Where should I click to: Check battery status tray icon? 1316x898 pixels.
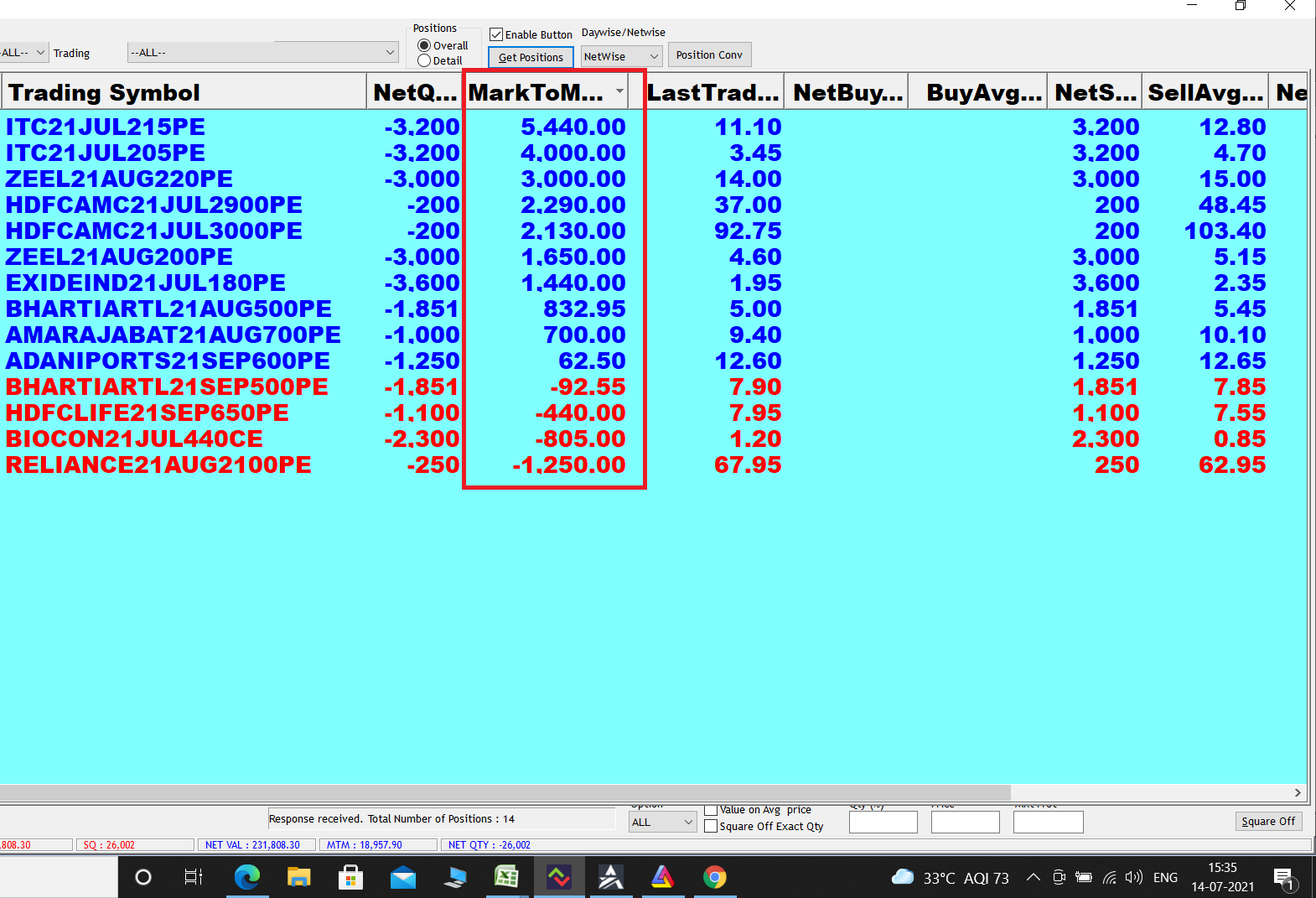[x=1084, y=877]
